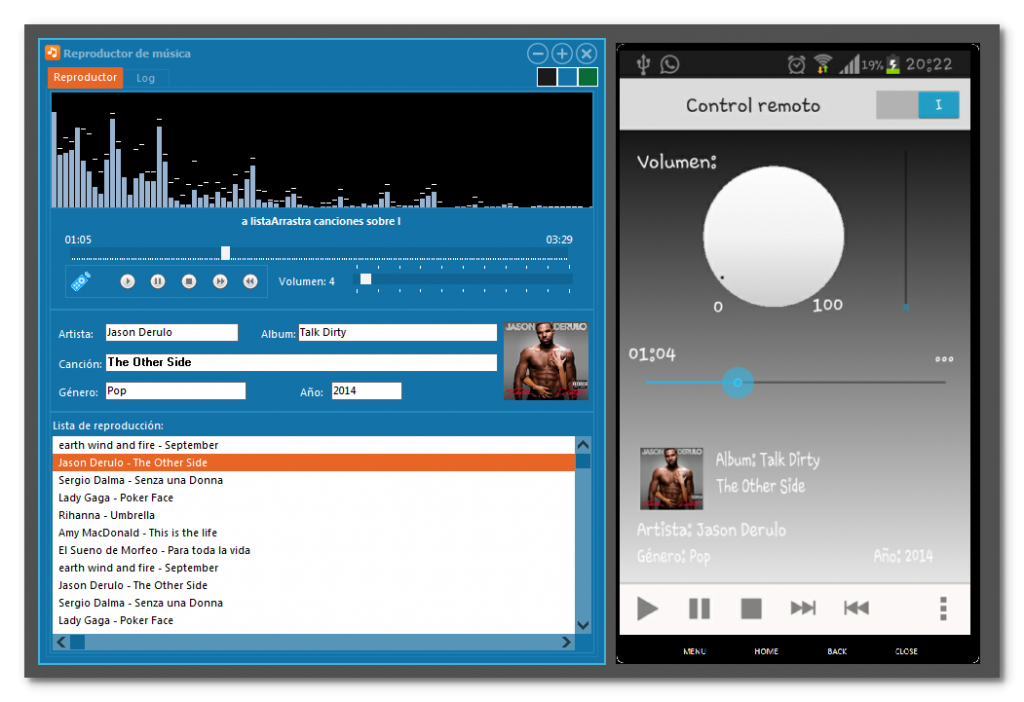The width and height of the screenshot is (1024, 702).
Task: Select El Sueno de Morfeo - Para toda la vida
Action: 313,550
